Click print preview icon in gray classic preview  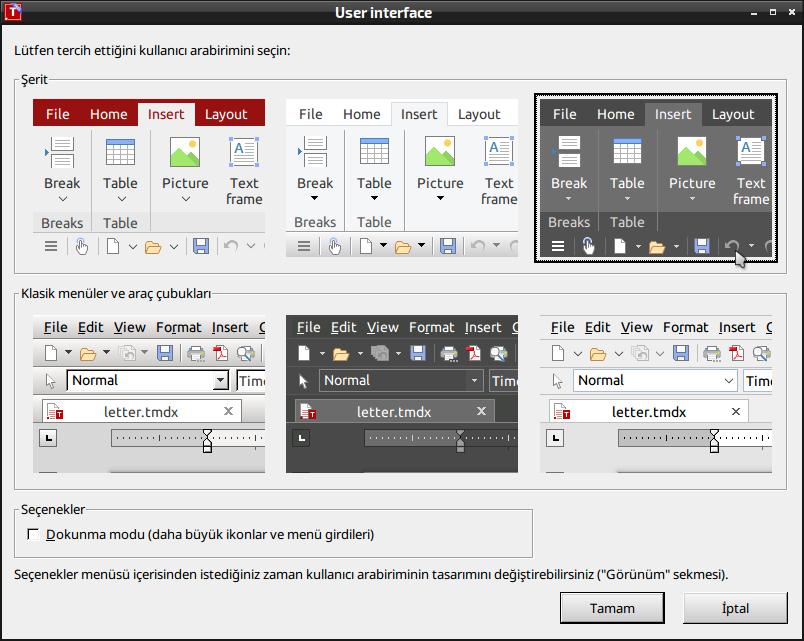[x=246, y=353]
